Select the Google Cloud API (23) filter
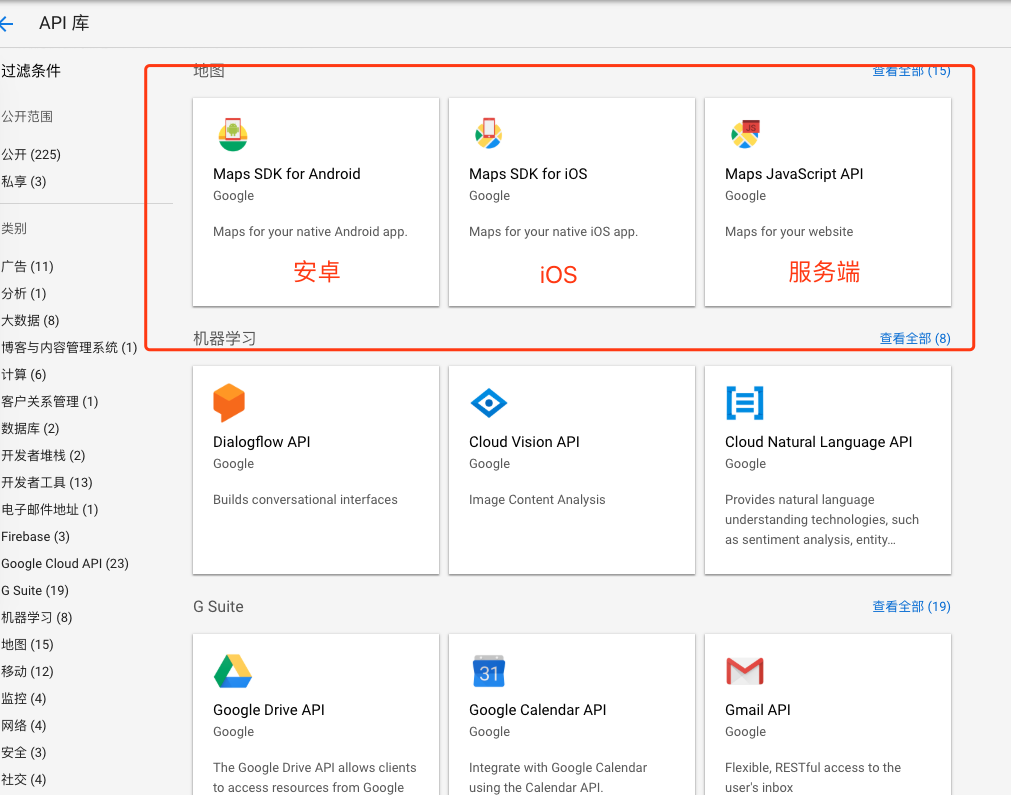Viewport: 1011px width, 795px height. click(x=65, y=564)
